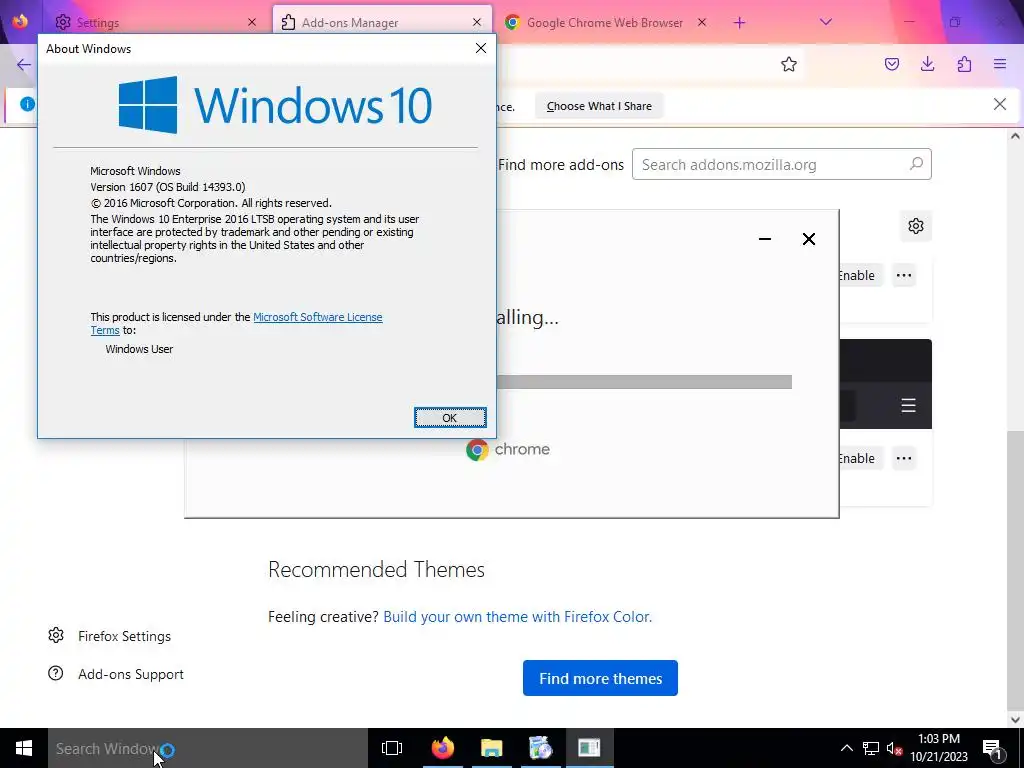Open the Pocket save icon

[891, 64]
